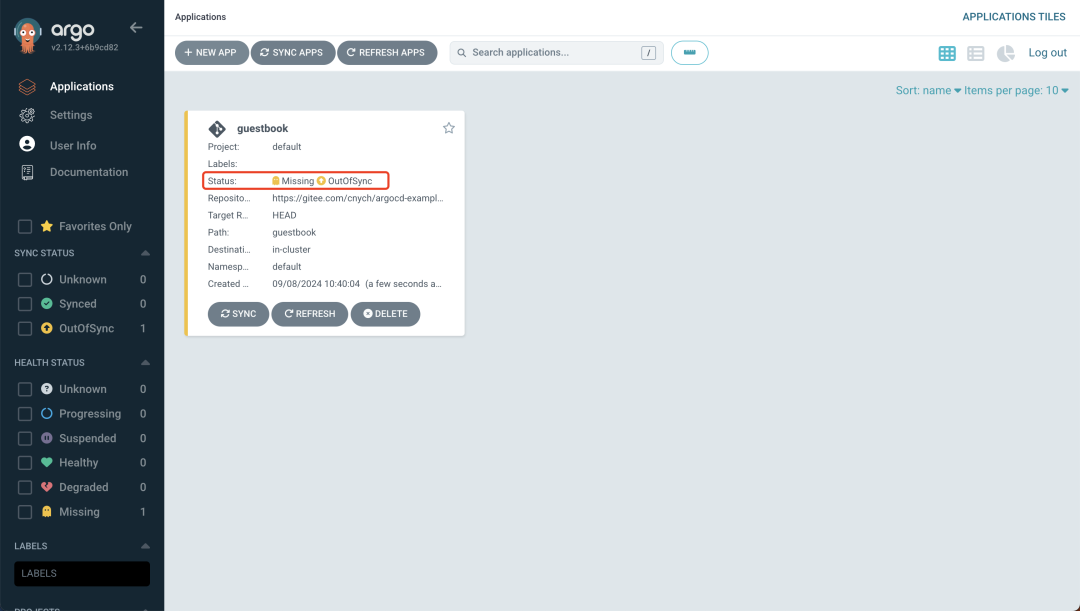Click the gitee repository URL text
Screen dimensions: 1080x611
click(x=357, y=198)
